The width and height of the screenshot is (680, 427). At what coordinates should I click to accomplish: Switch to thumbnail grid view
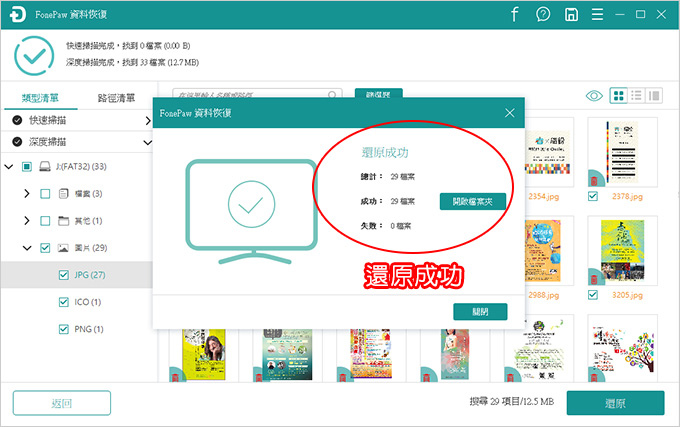coord(618,95)
